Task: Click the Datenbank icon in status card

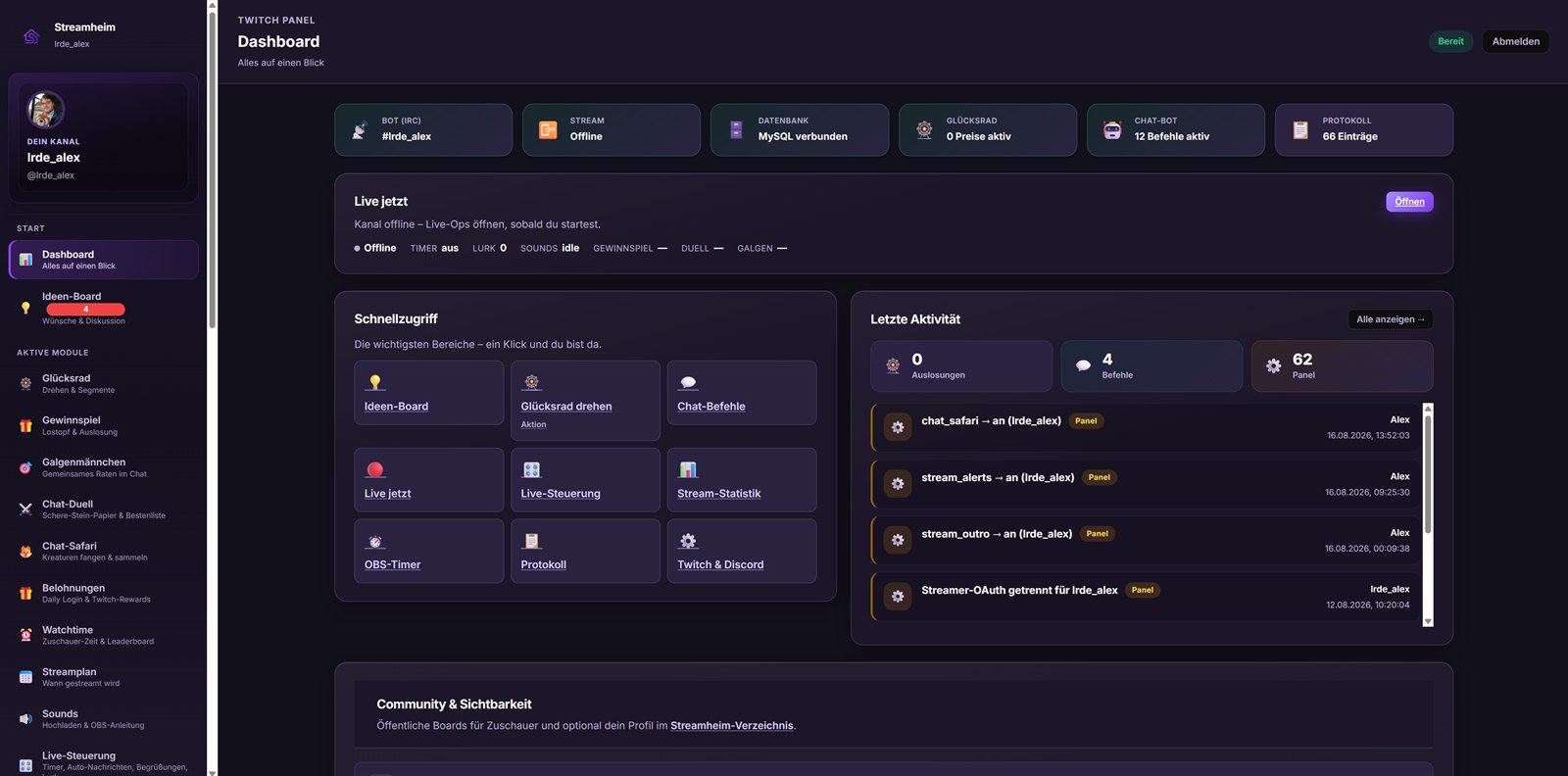Action: (736, 129)
